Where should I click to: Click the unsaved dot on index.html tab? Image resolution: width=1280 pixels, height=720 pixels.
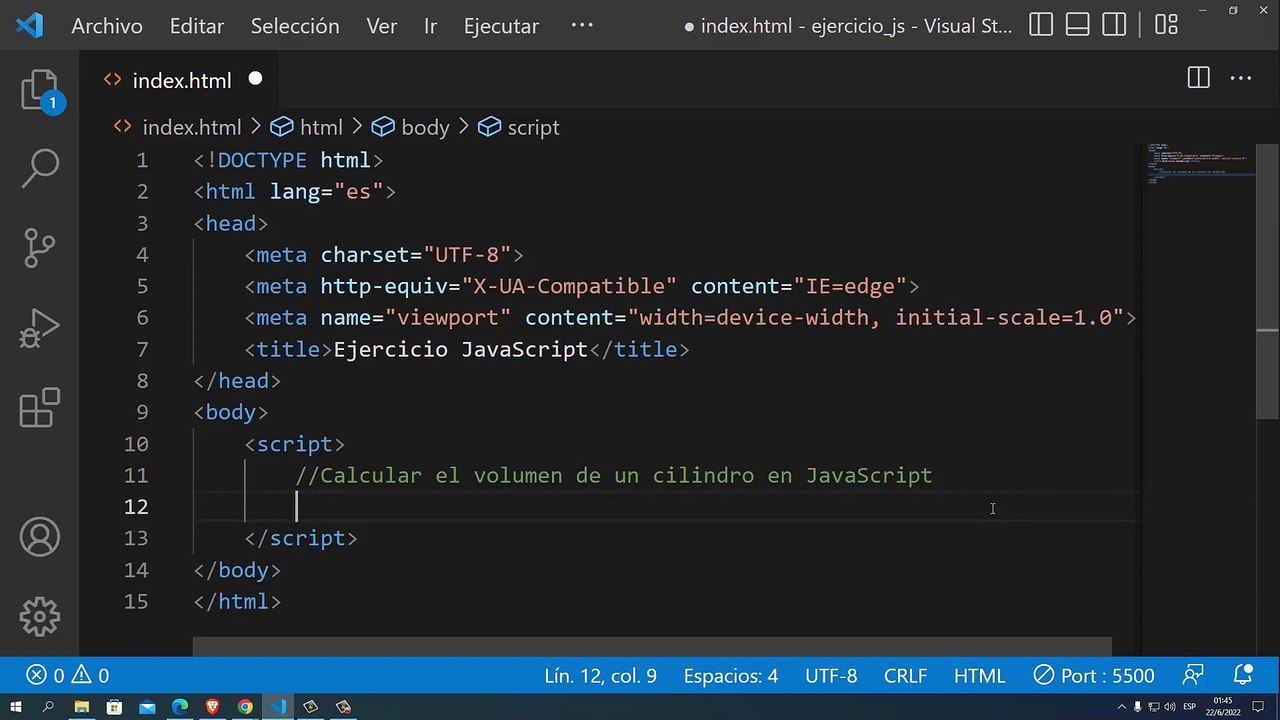click(255, 79)
